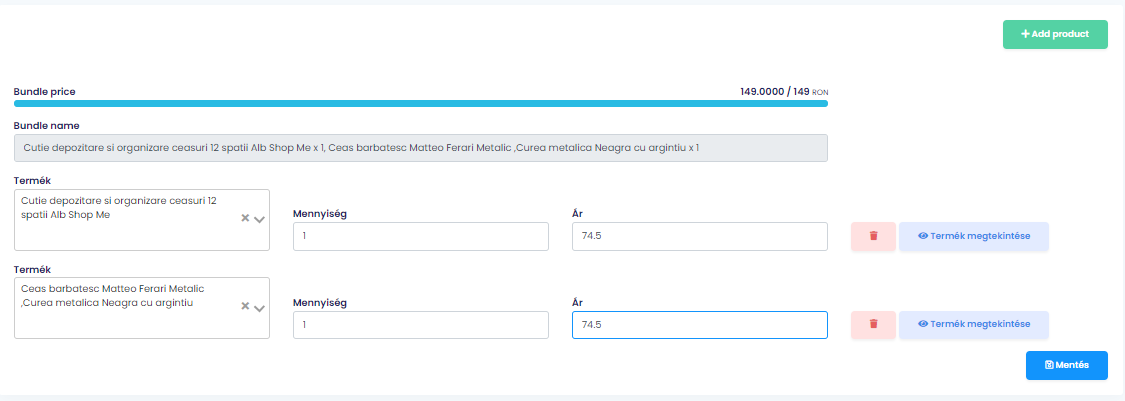Focus the Ár field for Cutie depozitare

pos(700,236)
